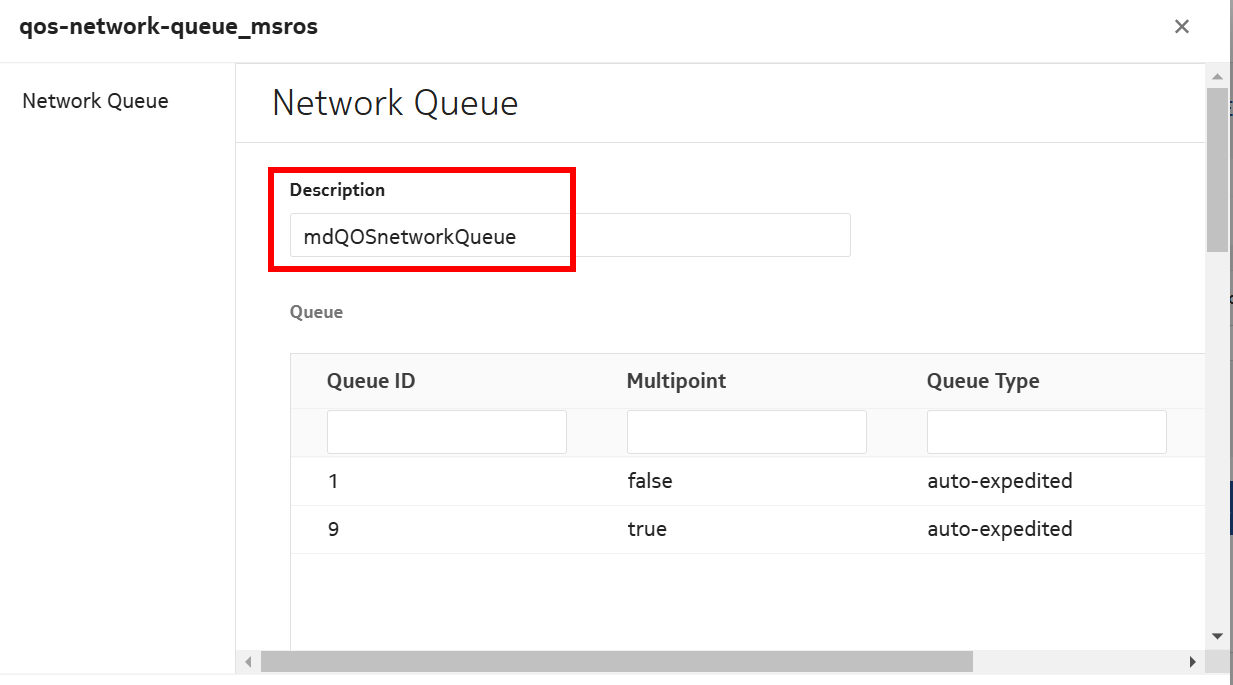This screenshot has height=685, width=1233.
Task: Click the false Multipoint cell
Action: (x=649, y=481)
